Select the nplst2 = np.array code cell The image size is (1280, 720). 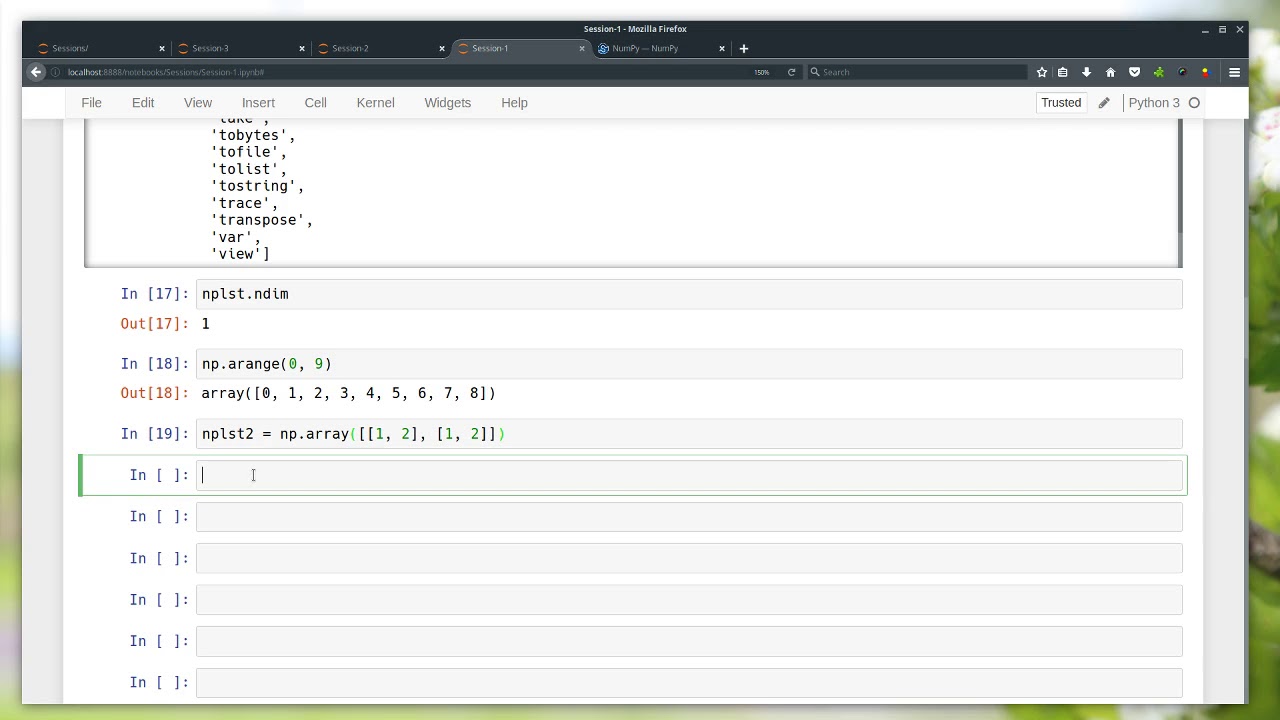(689, 434)
